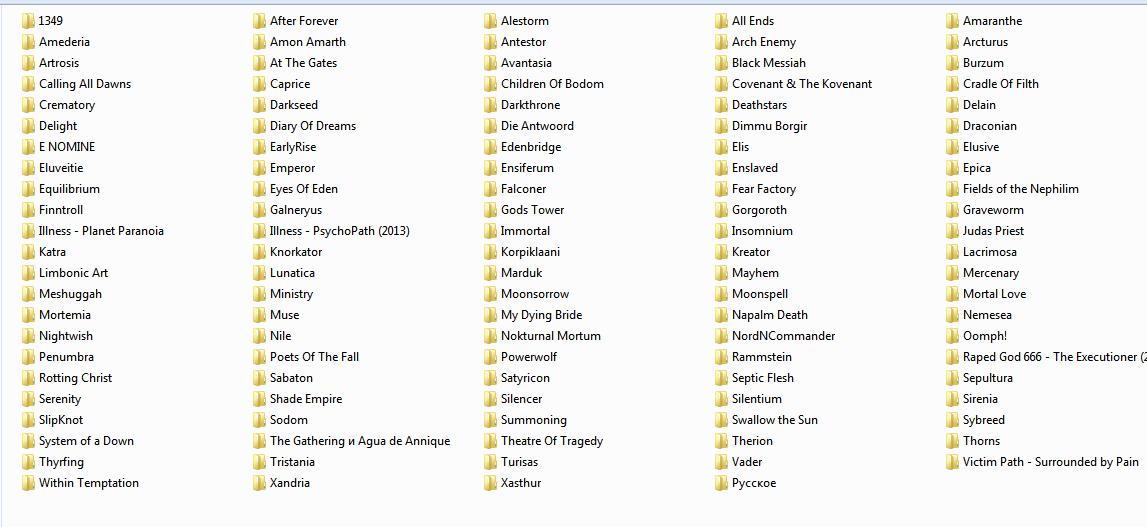Select the Mortal Love folder name
The image size is (1147, 527).
point(995,294)
